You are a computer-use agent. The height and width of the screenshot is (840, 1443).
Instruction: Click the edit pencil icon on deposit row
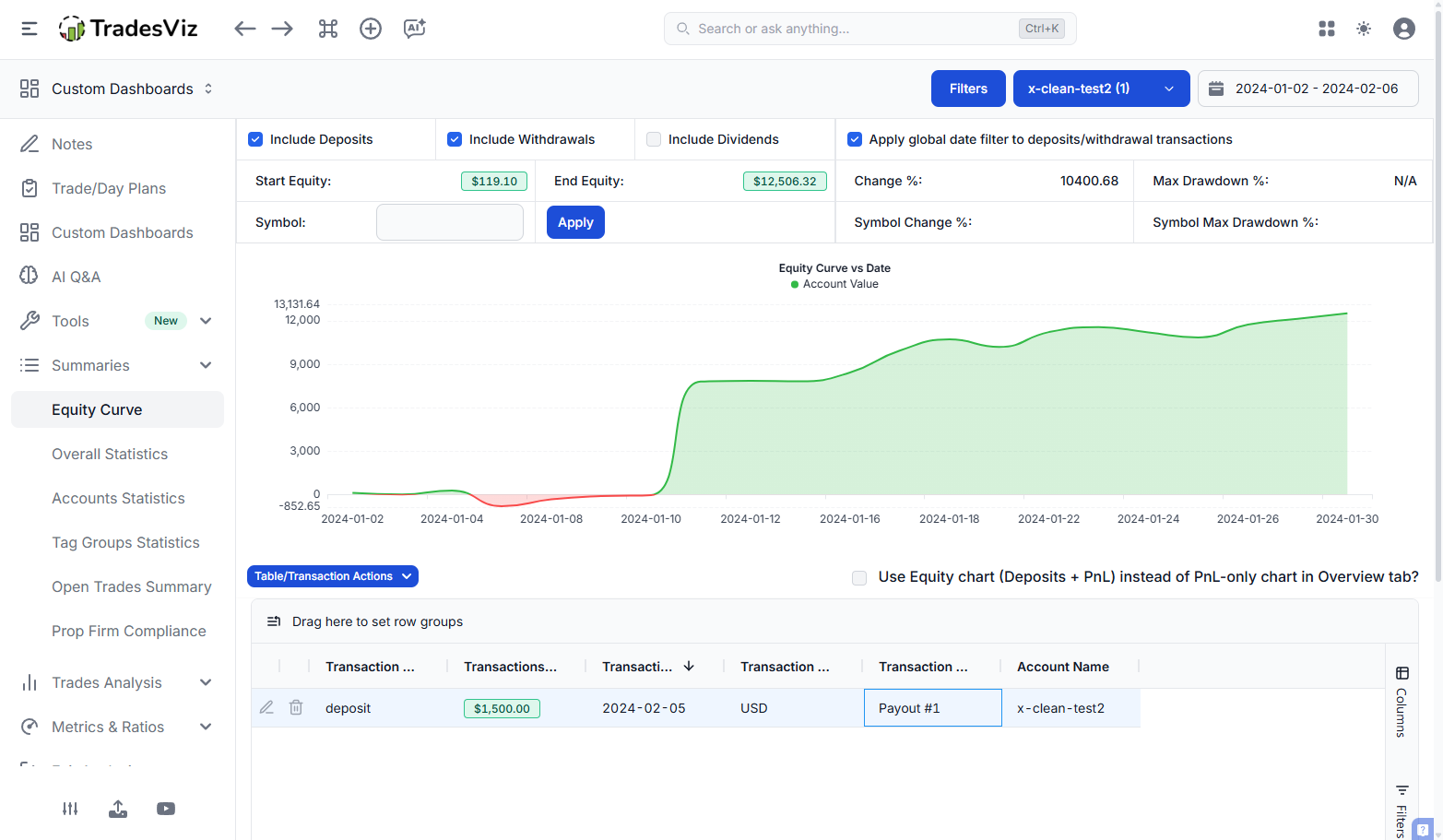coord(266,707)
